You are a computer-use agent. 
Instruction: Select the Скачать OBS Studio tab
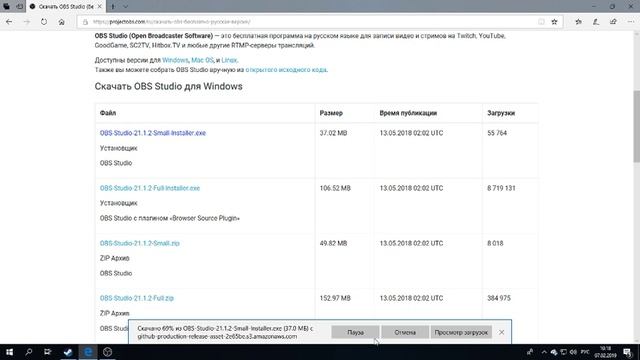click(x=65, y=7)
